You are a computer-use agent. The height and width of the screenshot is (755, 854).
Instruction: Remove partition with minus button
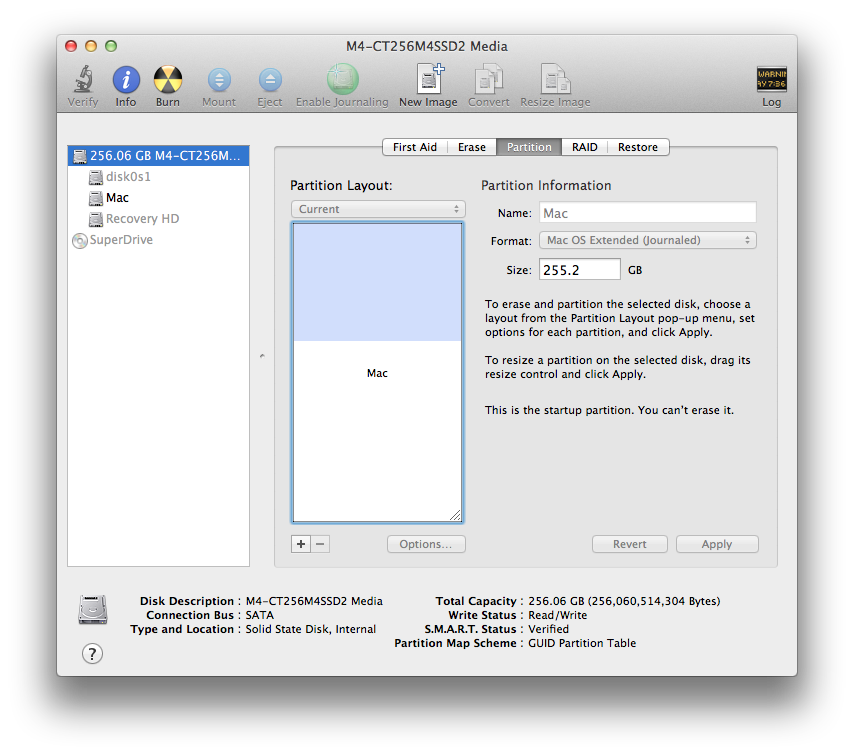320,544
